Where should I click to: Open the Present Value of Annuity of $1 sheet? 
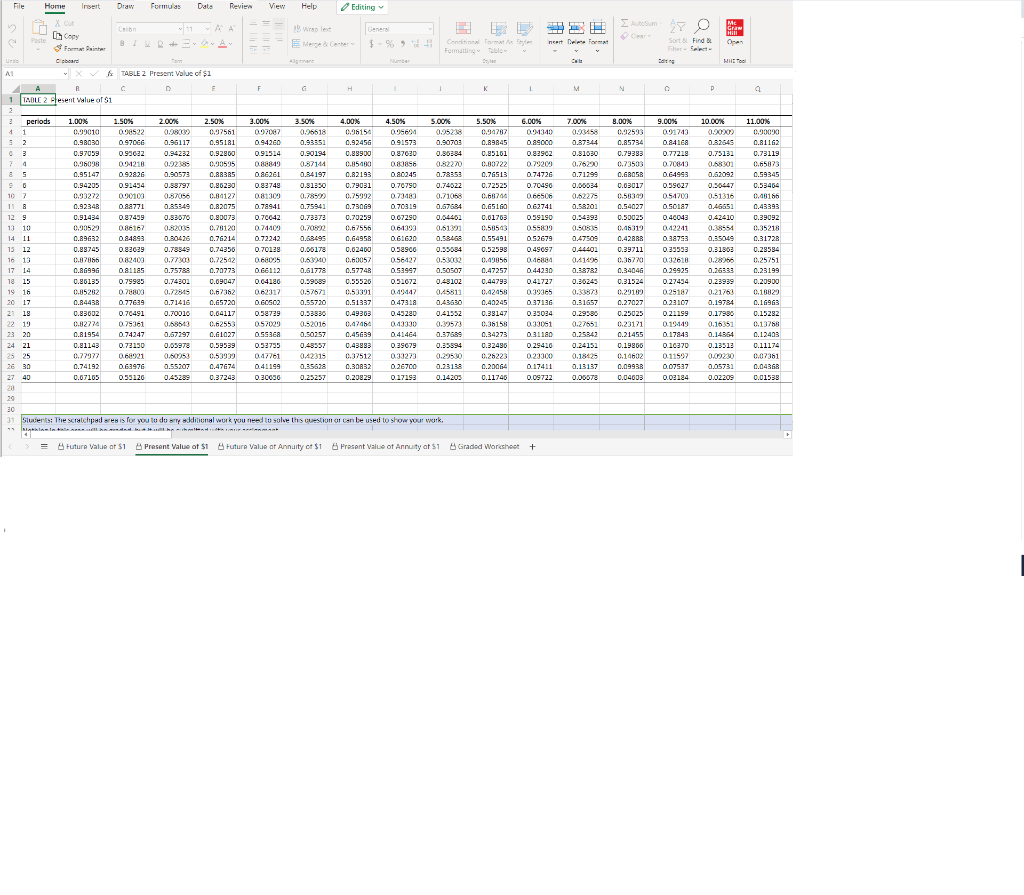tap(386, 447)
